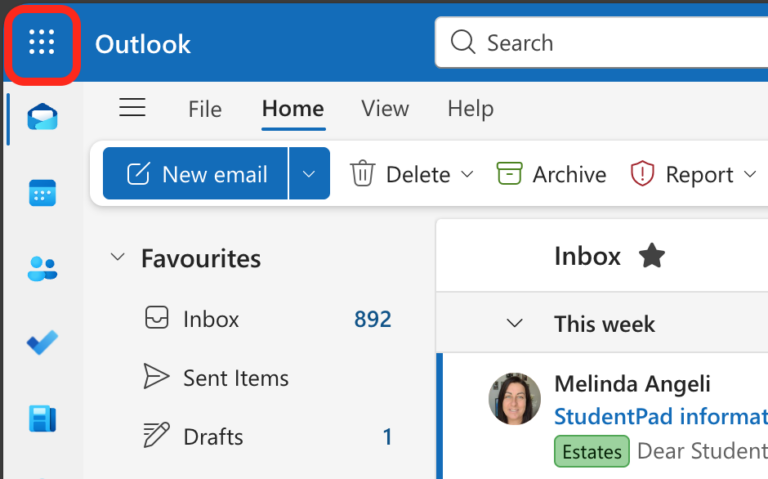Screen dimensions: 768x479
Task: Open the Calendar from the sidebar
Action: 42,193
